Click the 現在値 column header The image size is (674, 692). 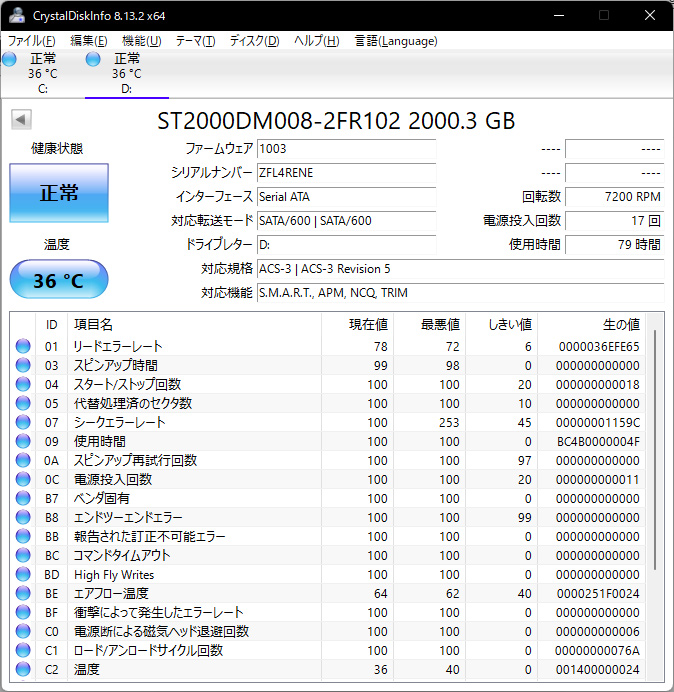coord(358,325)
